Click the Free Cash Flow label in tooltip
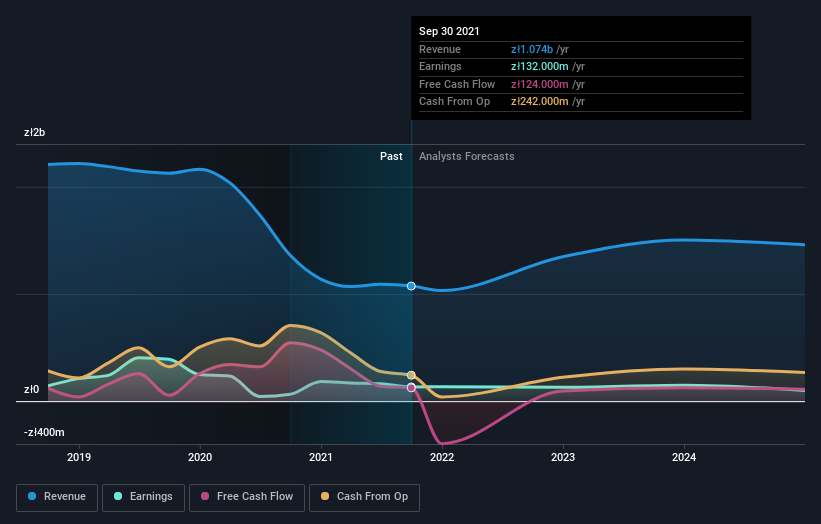This screenshot has height=524, width=821. click(x=457, y=84)
